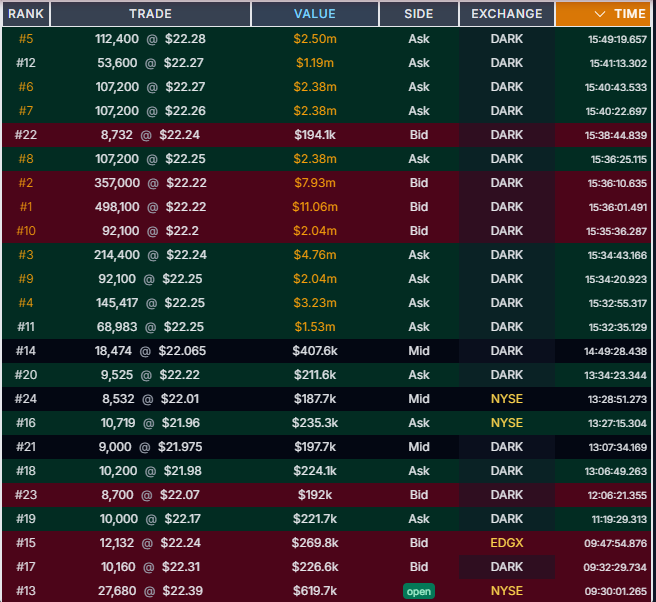Click value $1.19m

coord(315,63)
